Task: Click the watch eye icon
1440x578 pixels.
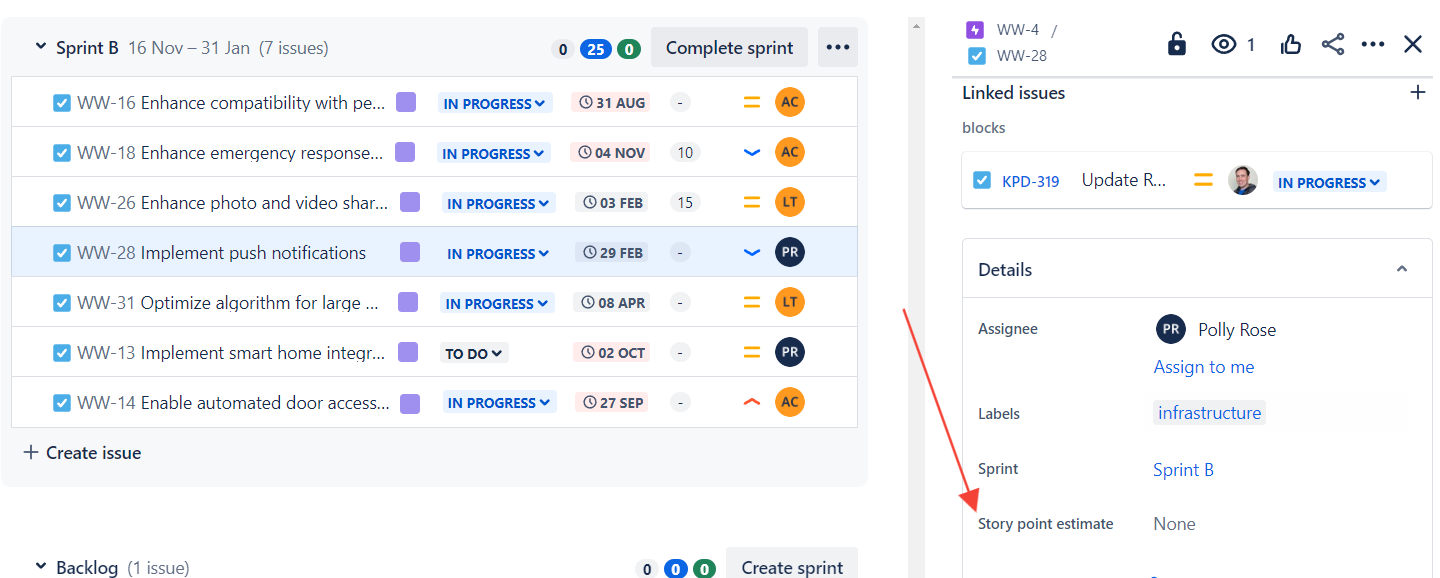Action: 1223,44
